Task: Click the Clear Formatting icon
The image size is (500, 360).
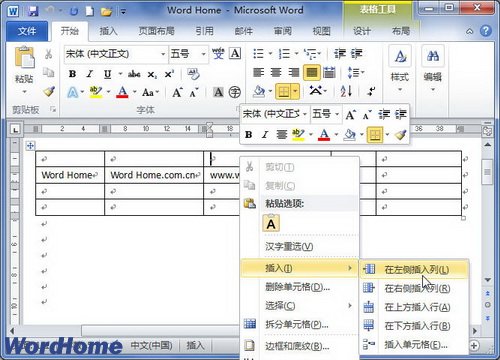Action: pos(193,74)
